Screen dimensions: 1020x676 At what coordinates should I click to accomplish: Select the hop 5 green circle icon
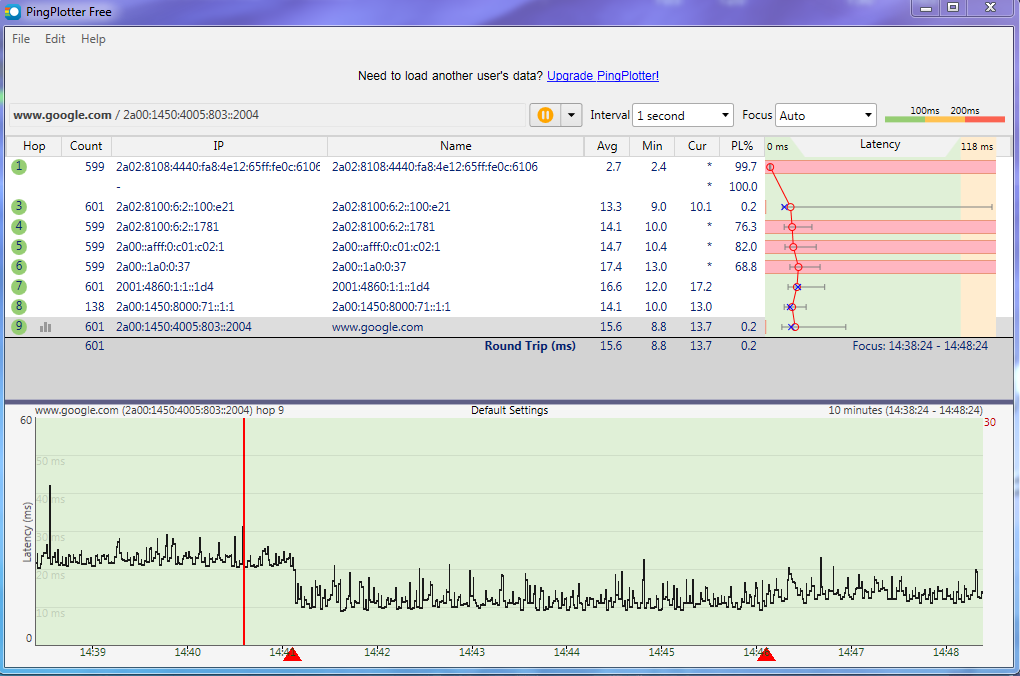pyautogui.click(x=19, y=247)
